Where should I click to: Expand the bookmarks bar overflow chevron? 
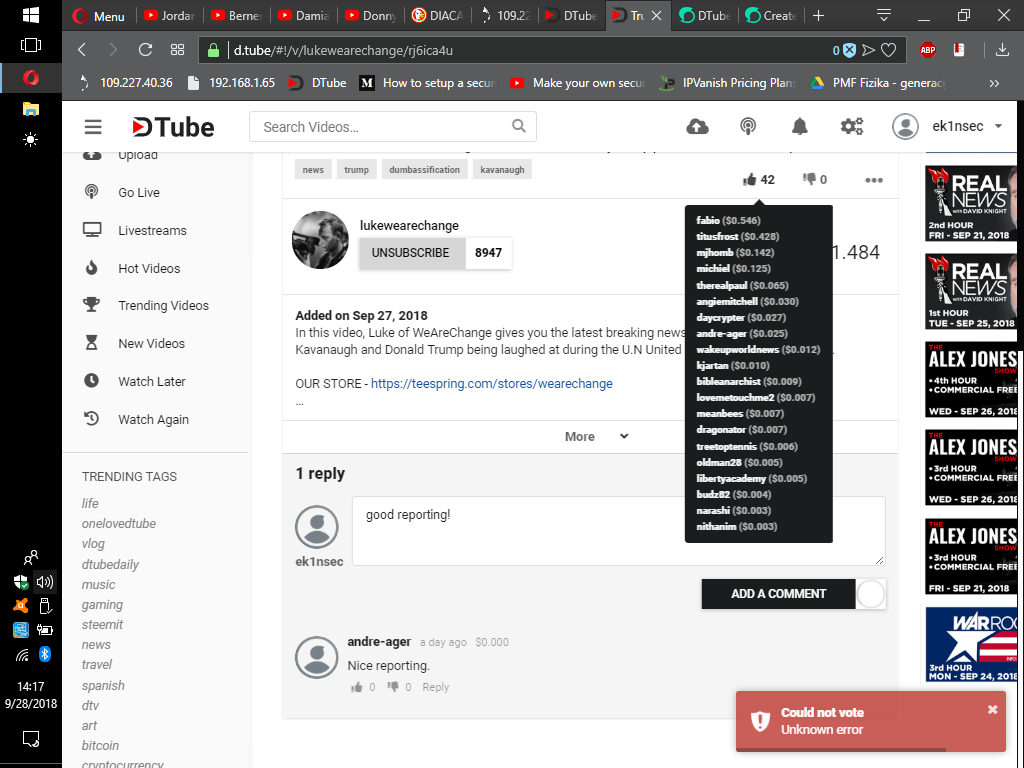994,83
